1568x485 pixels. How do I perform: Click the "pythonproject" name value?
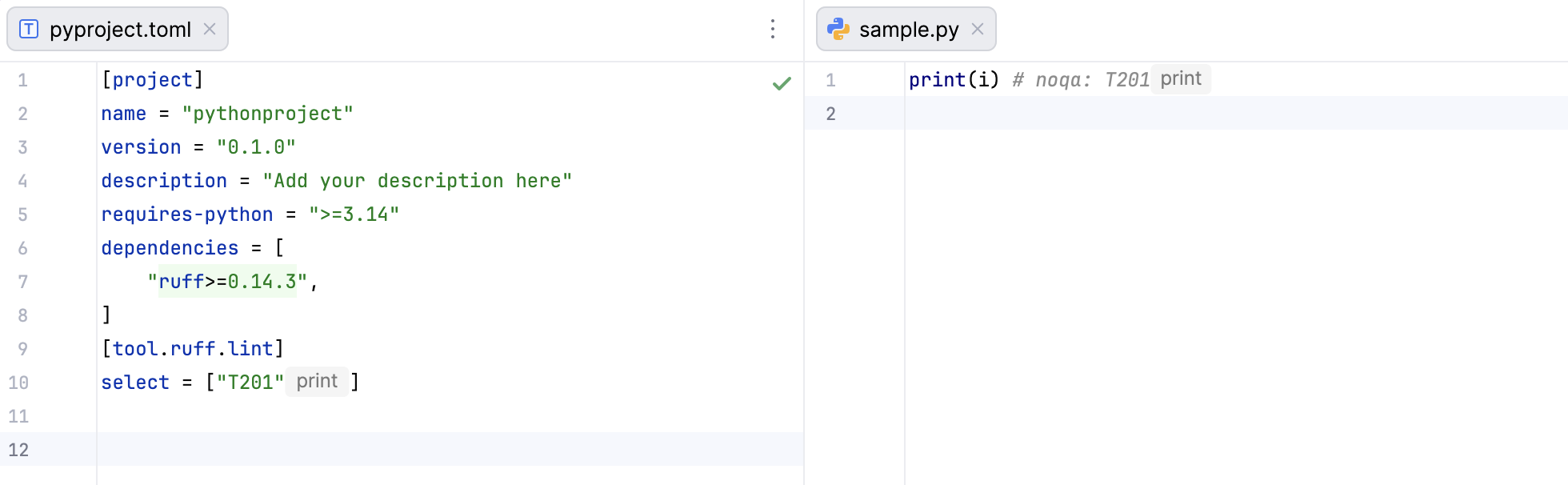(x=267, y=114)
